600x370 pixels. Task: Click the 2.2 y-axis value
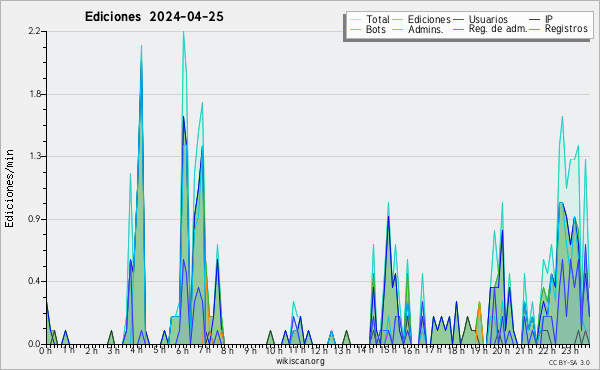[x=34, y=31]
